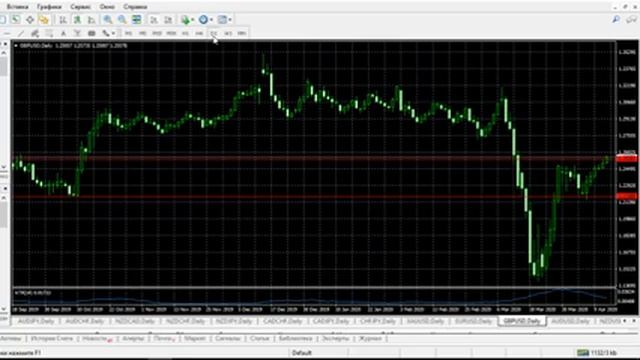Switch to the XAUUSD,Daily chart tab

[x=425, y=321]
